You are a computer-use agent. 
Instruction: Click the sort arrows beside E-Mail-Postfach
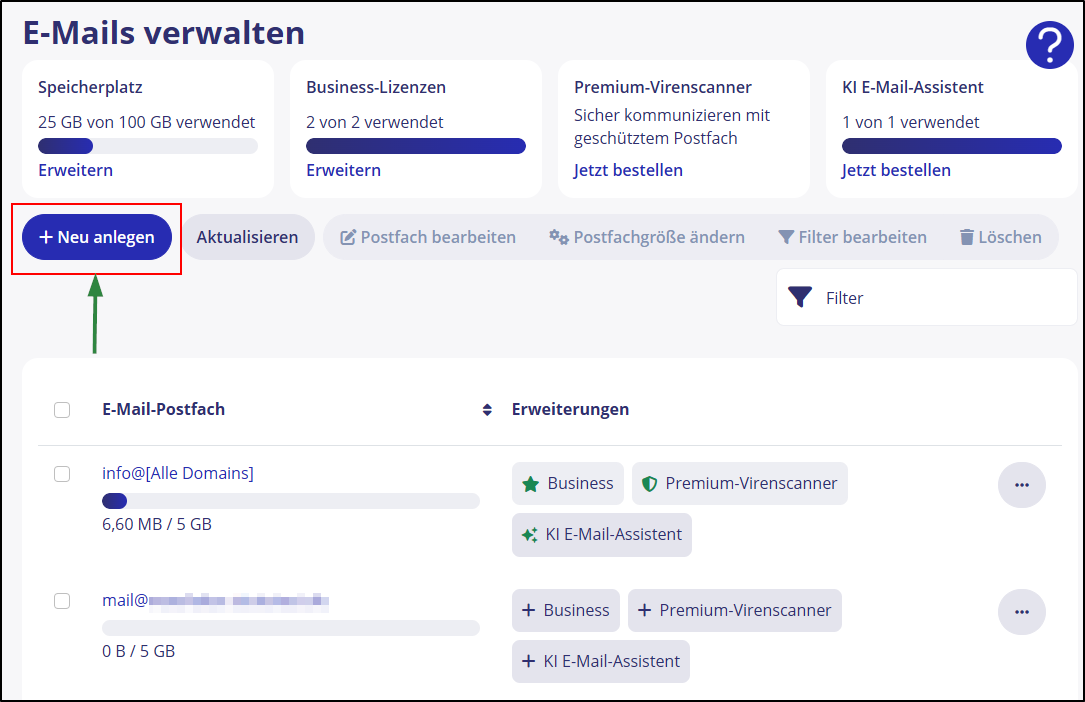click(x=487, y=409)
